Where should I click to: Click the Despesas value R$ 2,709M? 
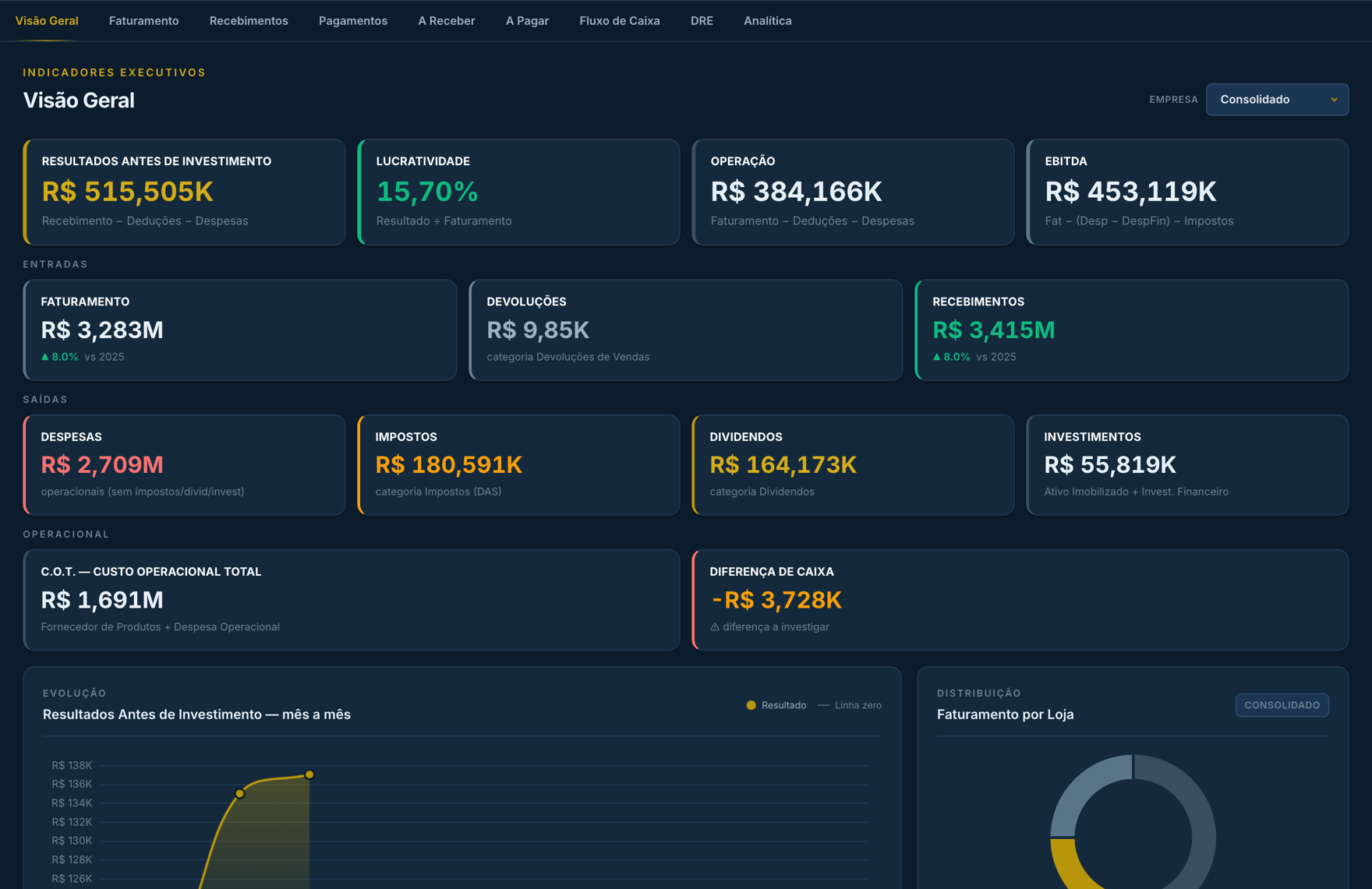102,465
